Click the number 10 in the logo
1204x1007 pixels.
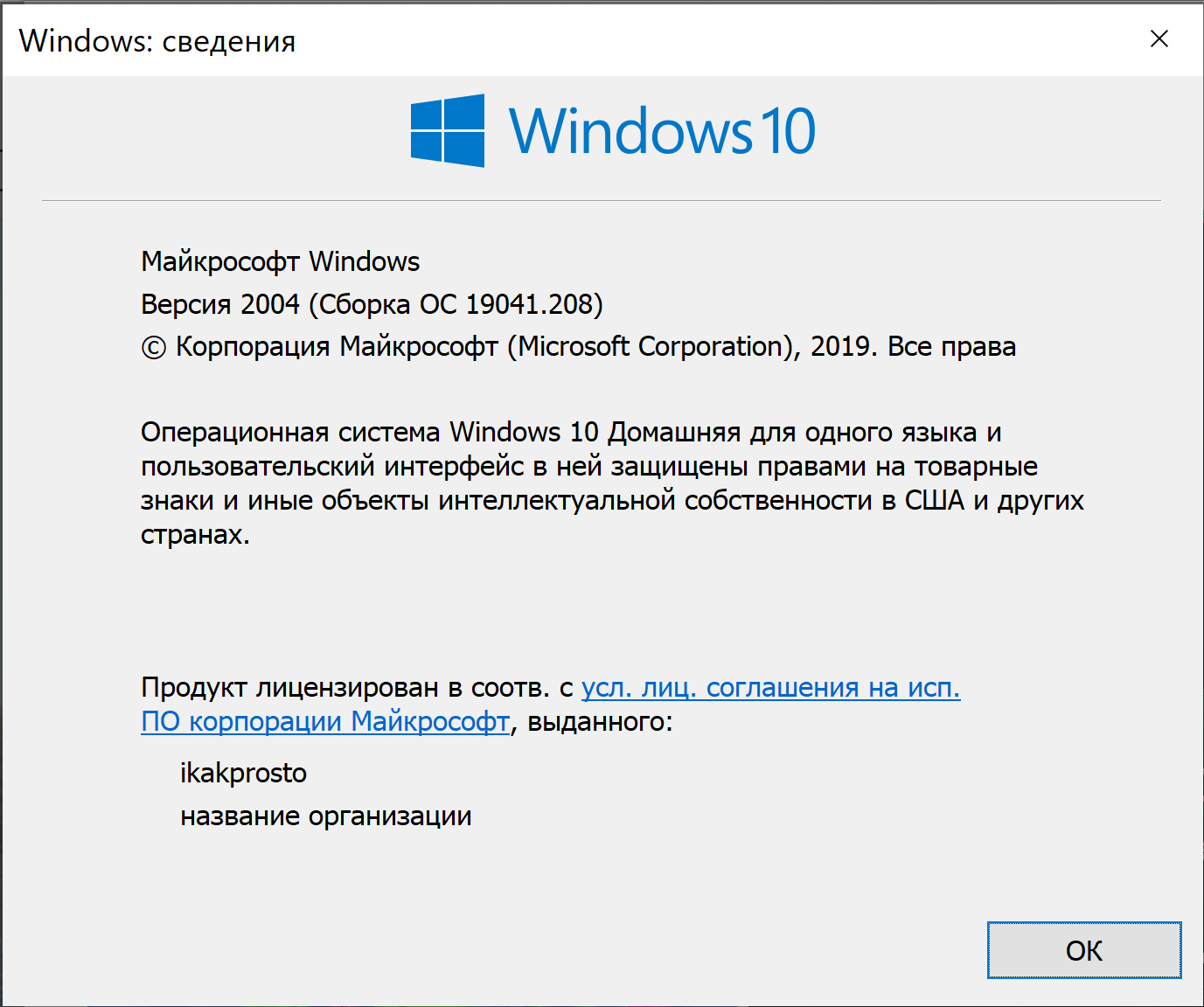788,131
